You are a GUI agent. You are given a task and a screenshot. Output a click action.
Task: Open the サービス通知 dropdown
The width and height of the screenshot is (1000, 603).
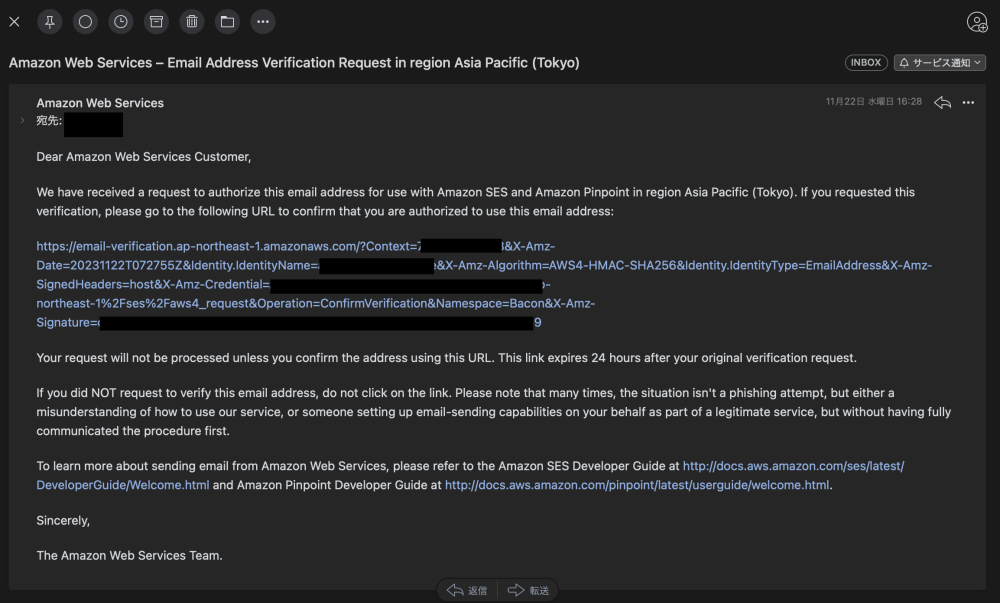940,62
